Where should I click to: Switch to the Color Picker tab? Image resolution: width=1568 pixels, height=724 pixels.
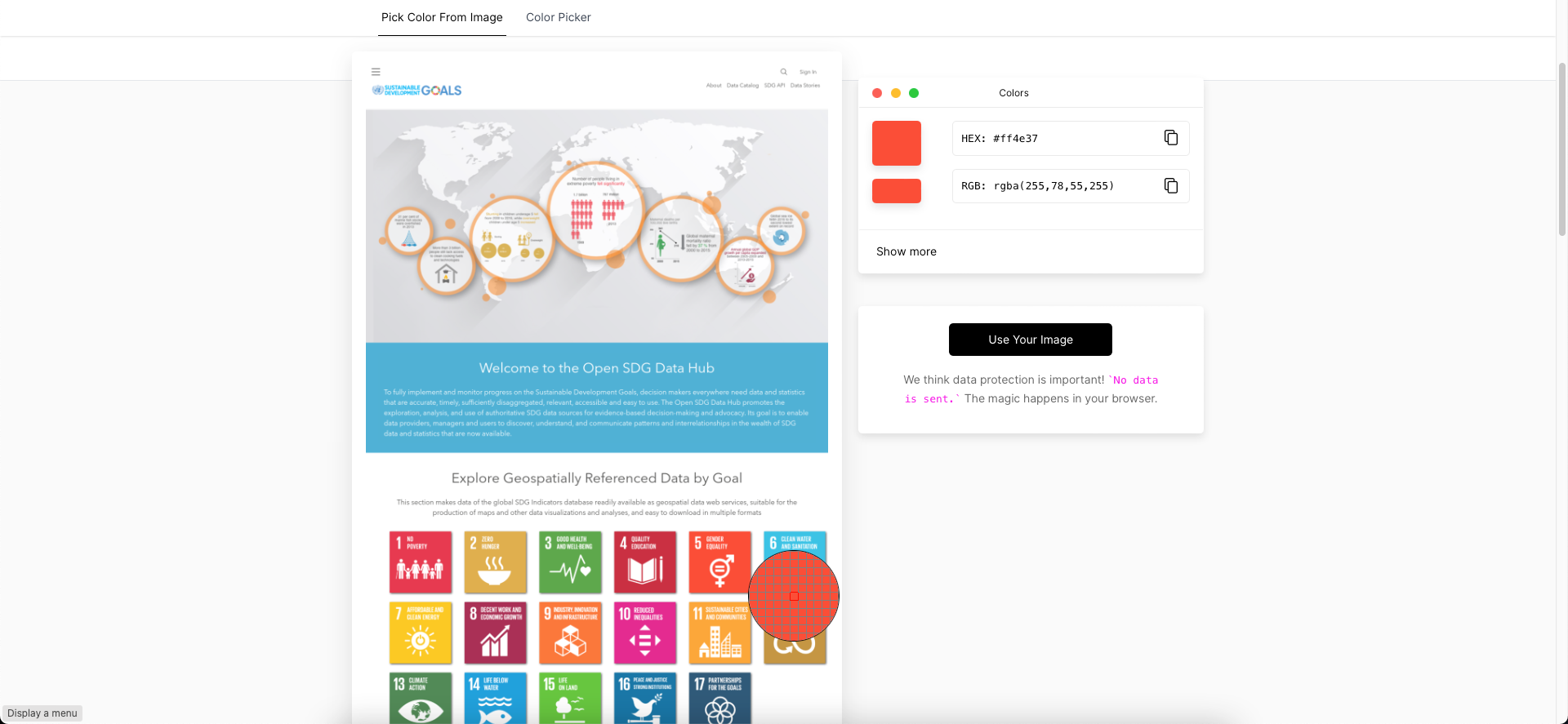559,17
